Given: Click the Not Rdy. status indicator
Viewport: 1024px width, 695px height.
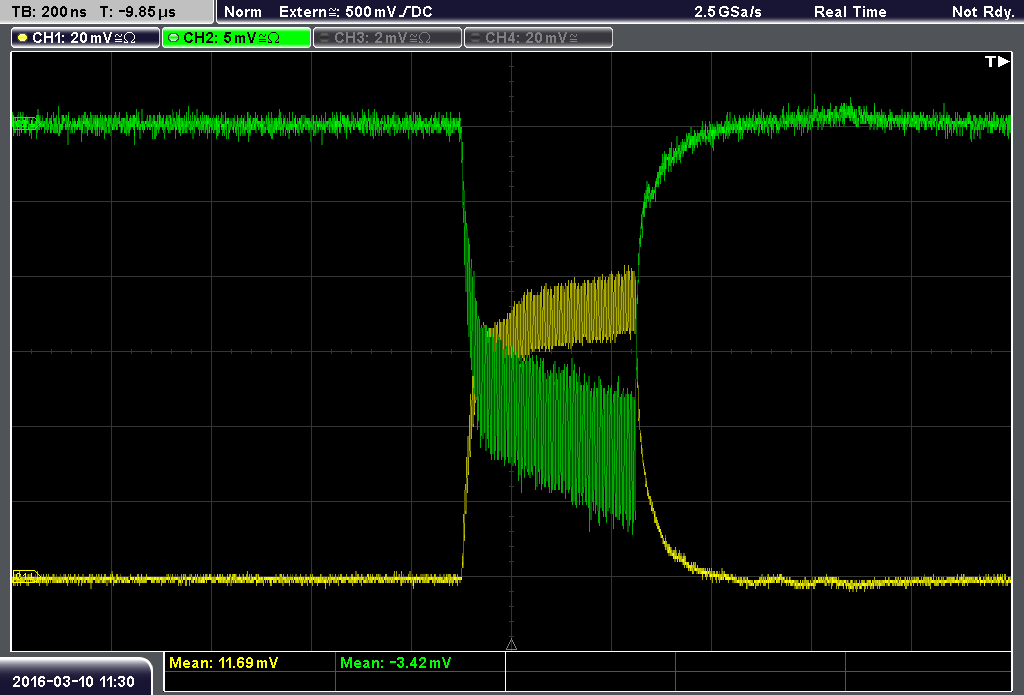Looking at the screenshot, I should point(983,12).
